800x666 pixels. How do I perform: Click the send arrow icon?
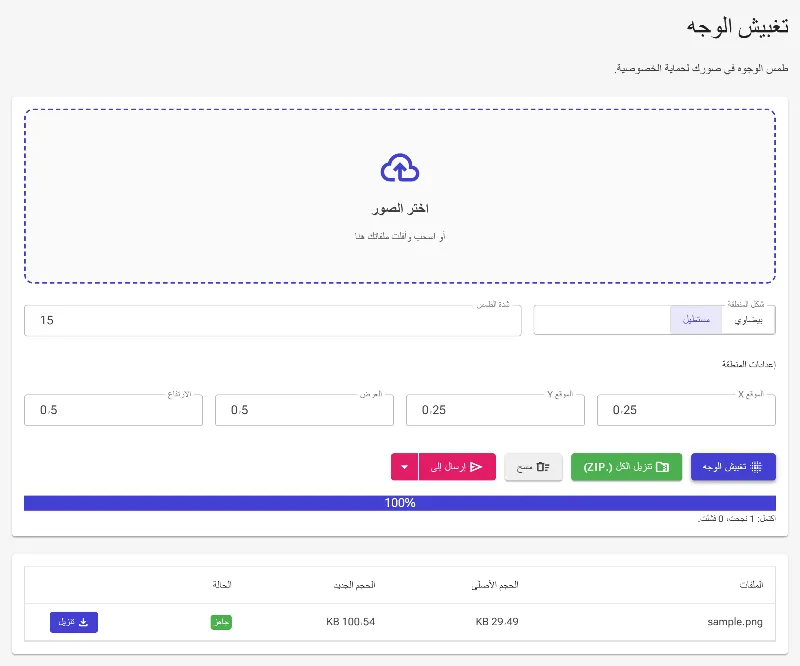click(x=476, y=467)
